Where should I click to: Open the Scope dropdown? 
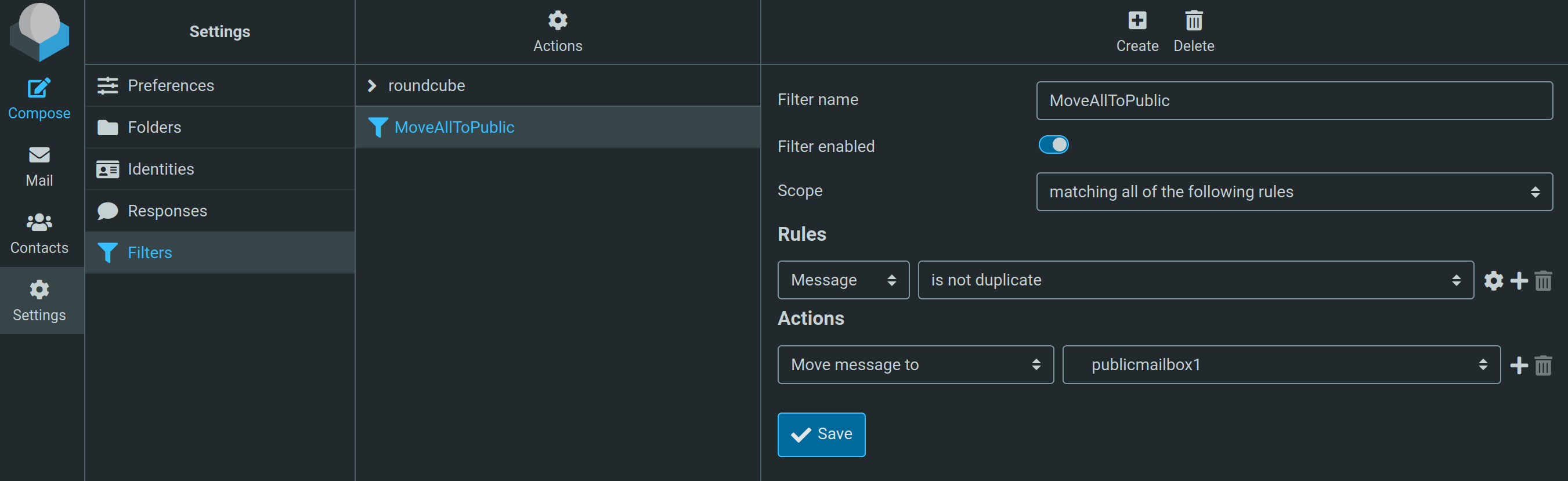pos(1294,192)
